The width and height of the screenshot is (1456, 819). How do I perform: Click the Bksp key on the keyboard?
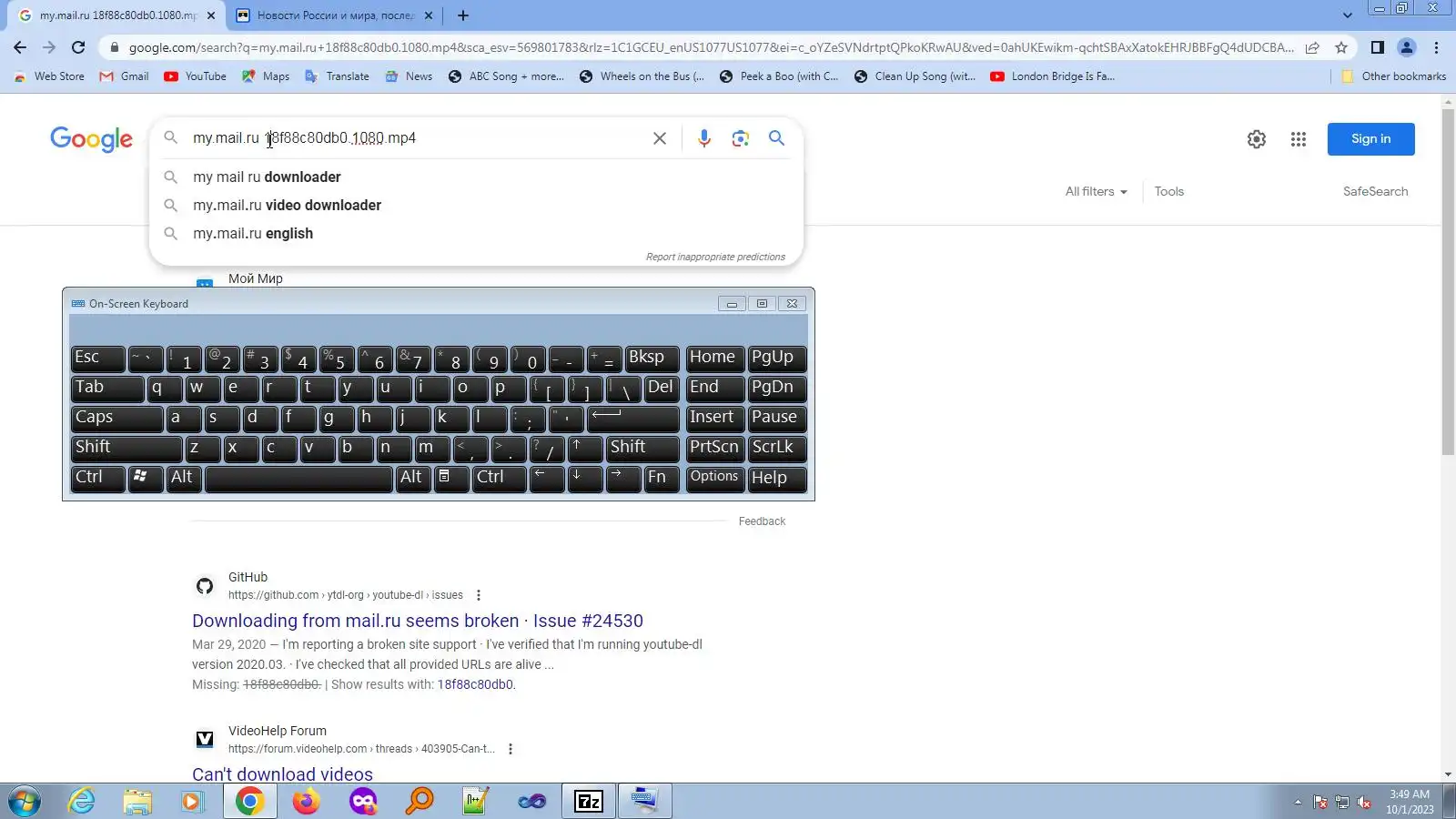click(652, 358)
